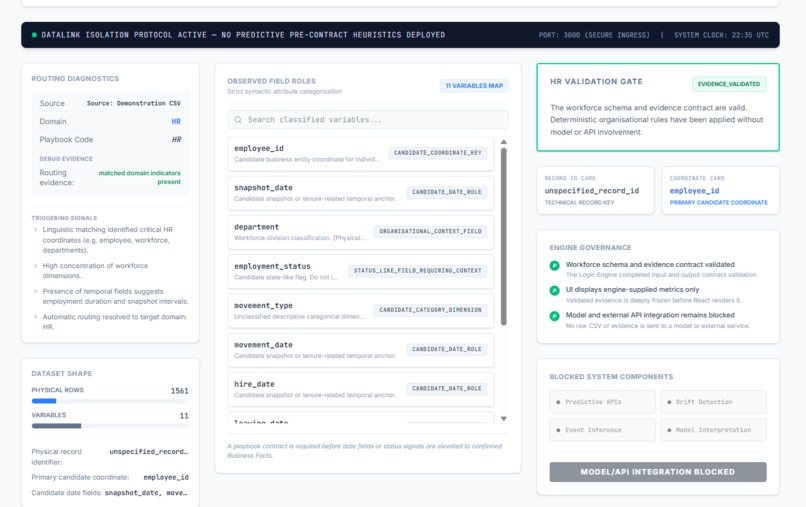Select the Event Inference blocked component
This screenshot has height=507, width=806.
(602, 430)
